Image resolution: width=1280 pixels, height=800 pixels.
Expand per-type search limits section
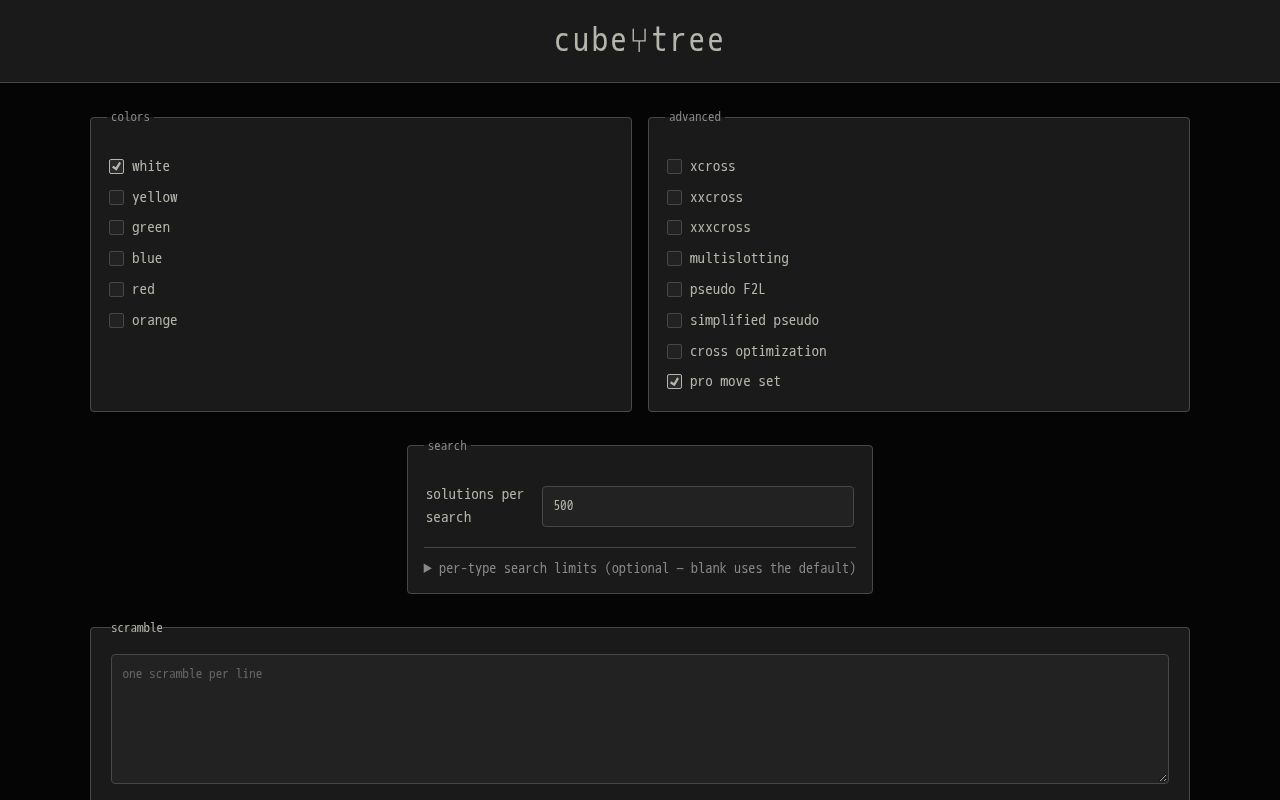tap(640, 568)
